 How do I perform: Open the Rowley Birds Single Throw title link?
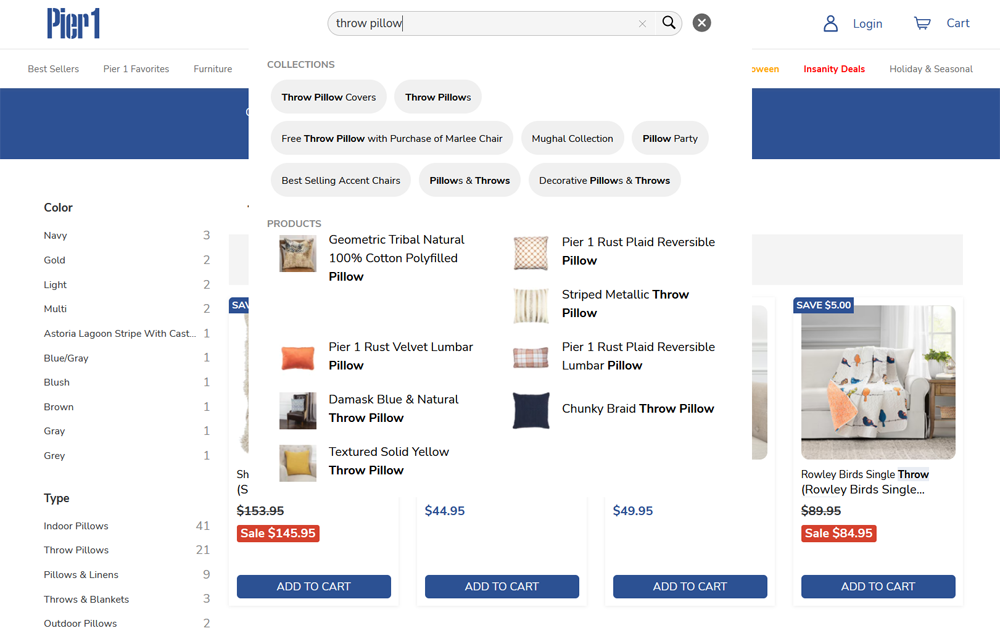coord(865,482)
